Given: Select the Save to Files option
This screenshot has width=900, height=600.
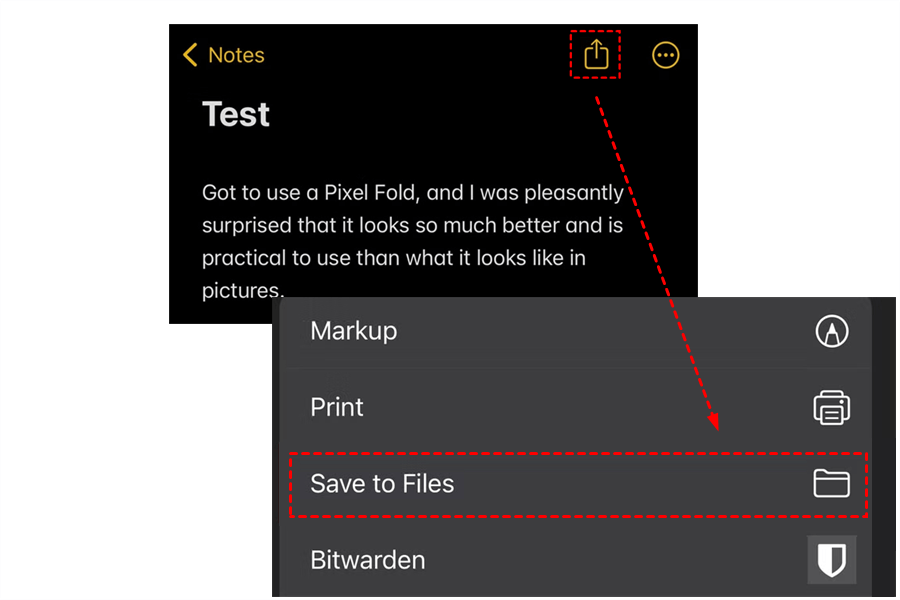Looking at the screenshot, I should click(382, 484).
